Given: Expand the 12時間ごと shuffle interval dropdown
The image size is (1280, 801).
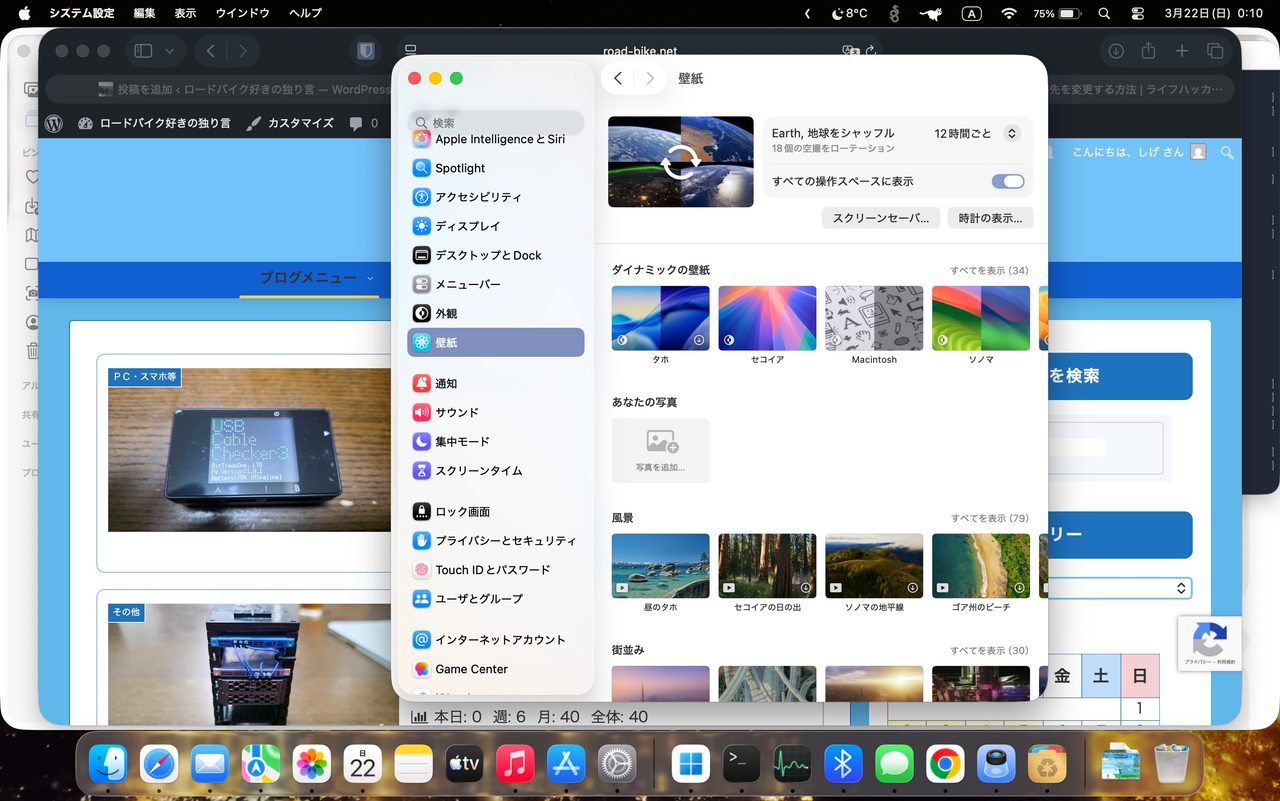Looking at the screenshot, I should (x=1011, y=133).
